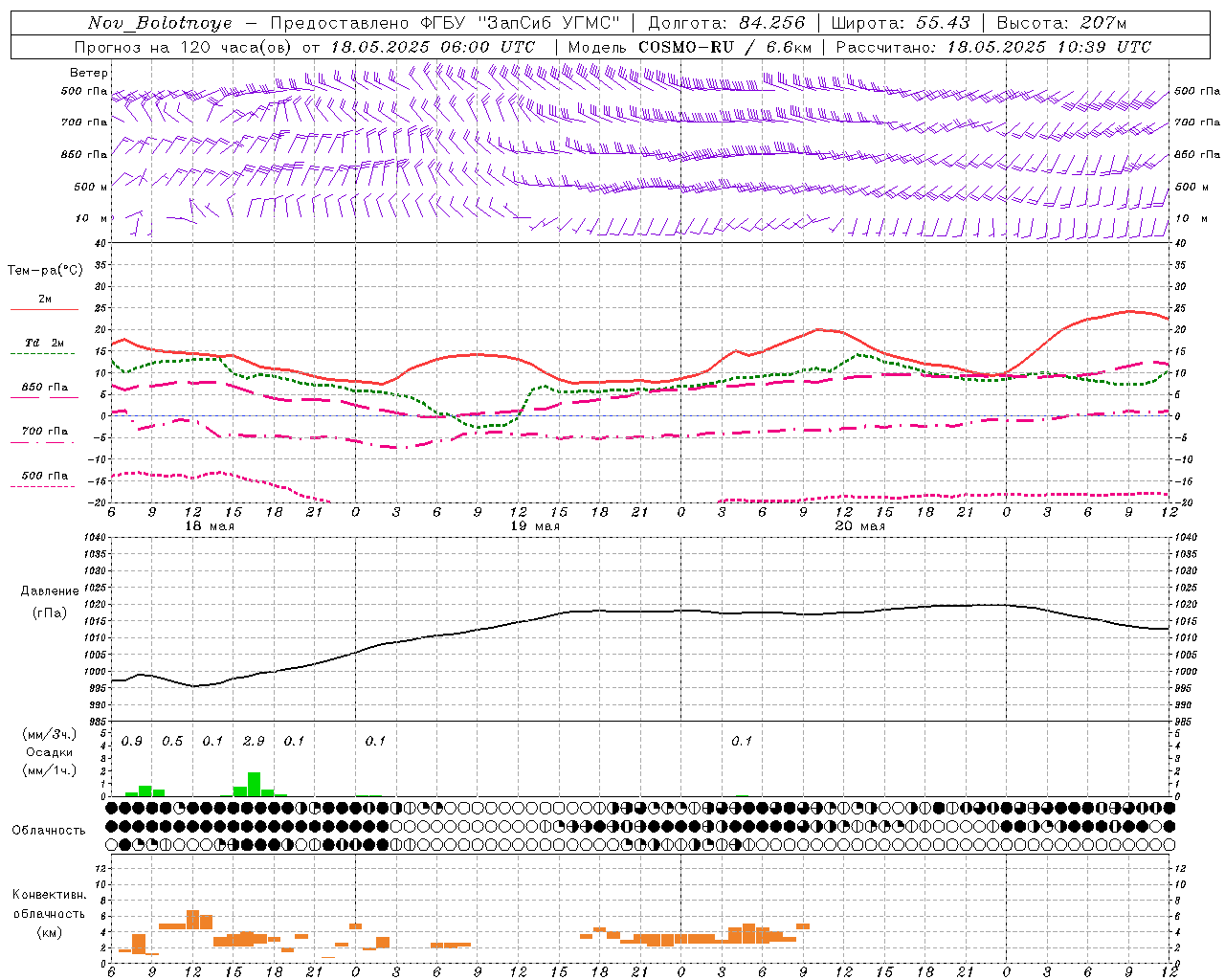Click the Ветер panel label
This screenshot has height=980, width=1225.
click(x=89, y=73)
